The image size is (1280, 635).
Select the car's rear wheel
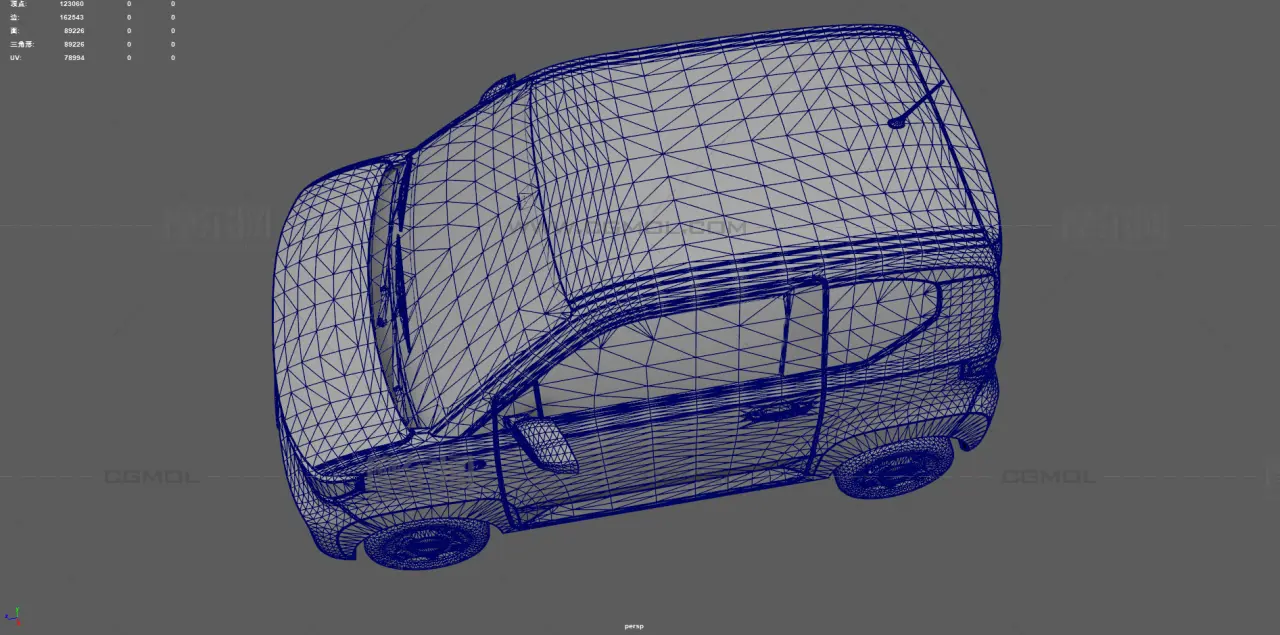coord(892,467)
